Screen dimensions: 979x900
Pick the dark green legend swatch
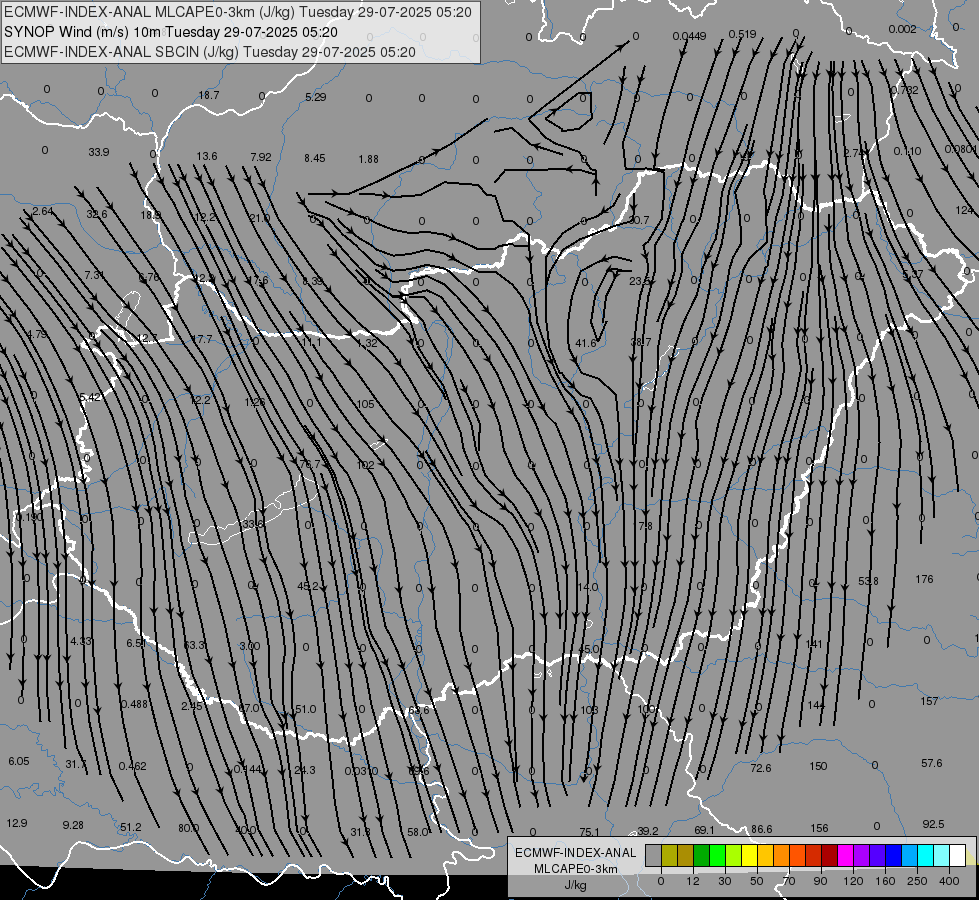coord(701,856)
